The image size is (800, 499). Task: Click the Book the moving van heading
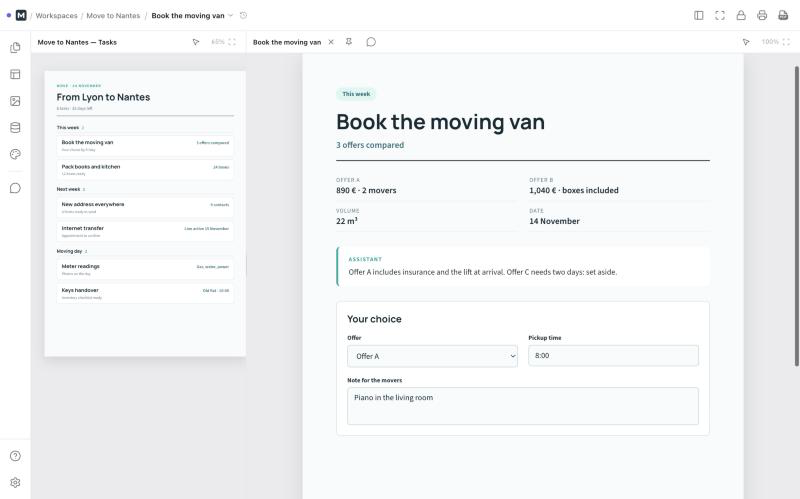coord(440,122)
